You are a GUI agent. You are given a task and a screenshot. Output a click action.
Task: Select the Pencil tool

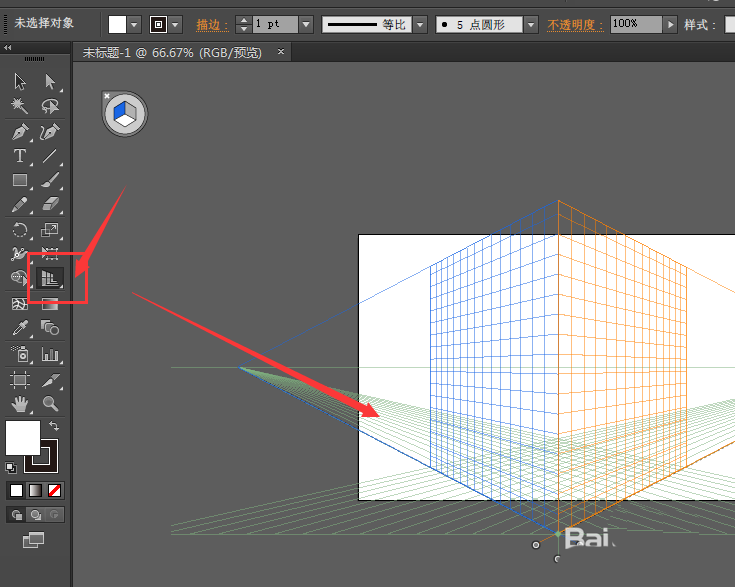(x=20, y=204)
